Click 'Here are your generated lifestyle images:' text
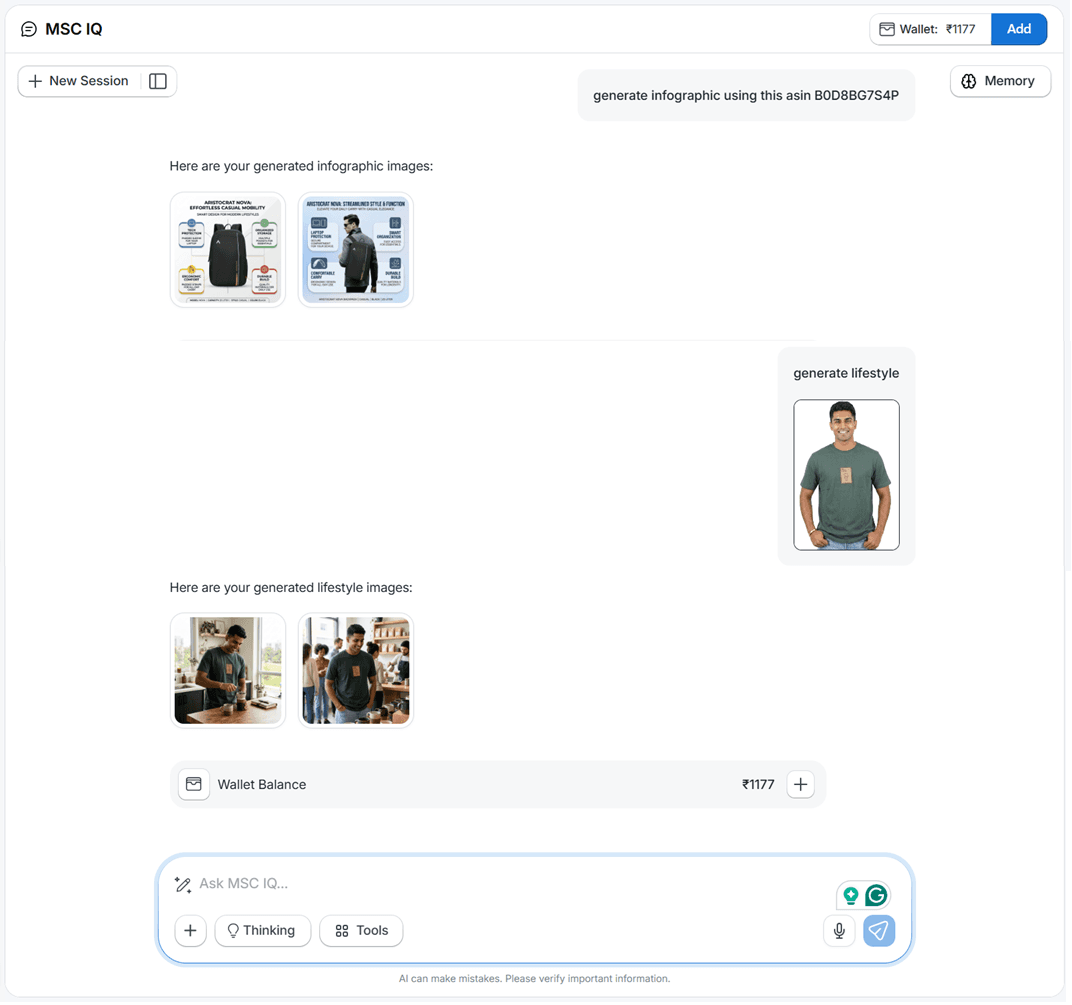The image size is (1072, 1005). [x=291, y=587]
